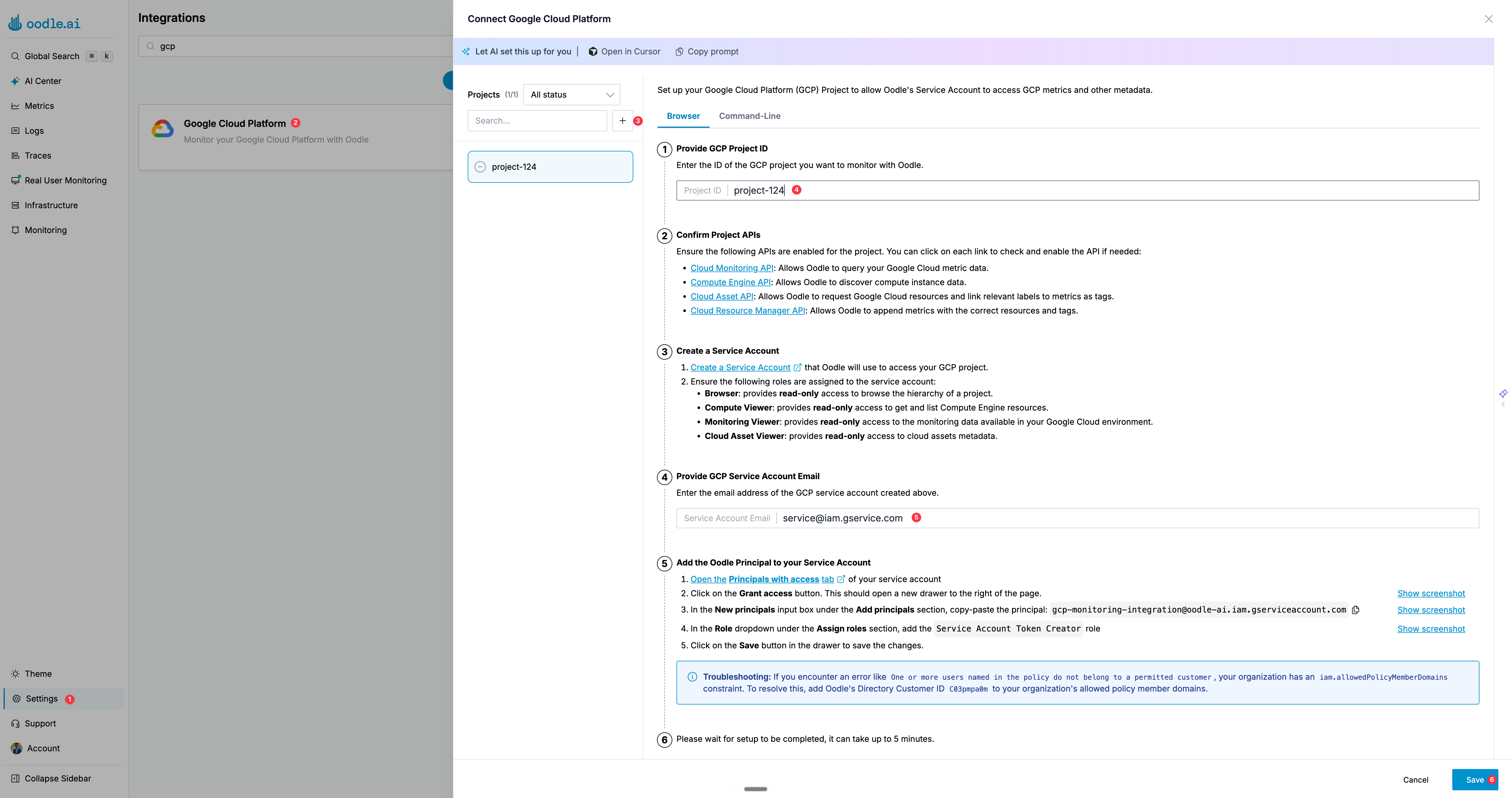Click the drag handle at drawer bottom
This screenshot has height=798, width=1512.
[755, 789]
